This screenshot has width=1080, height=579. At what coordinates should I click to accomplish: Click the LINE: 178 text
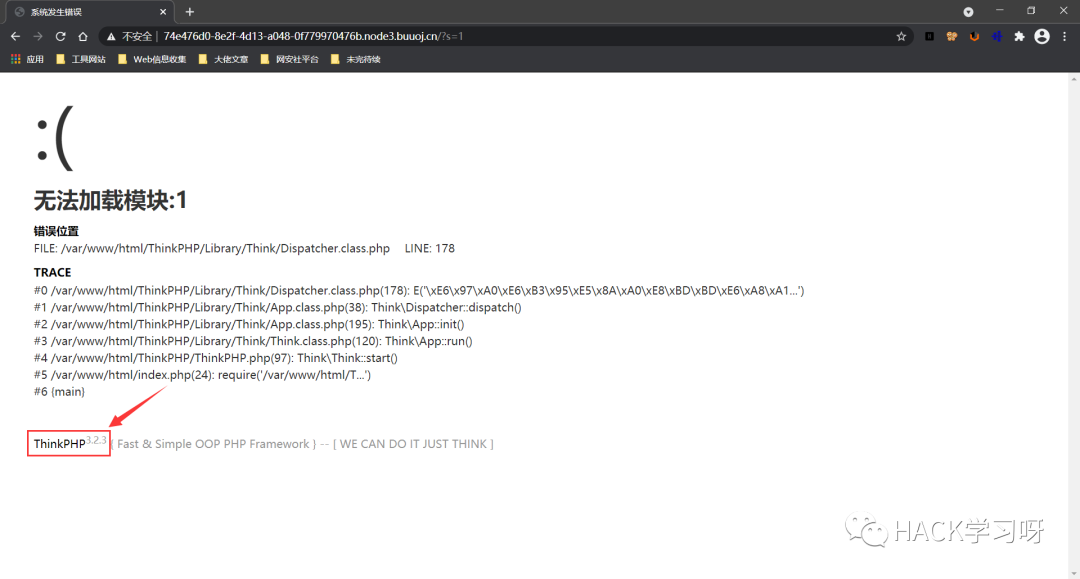coord(430,249)
